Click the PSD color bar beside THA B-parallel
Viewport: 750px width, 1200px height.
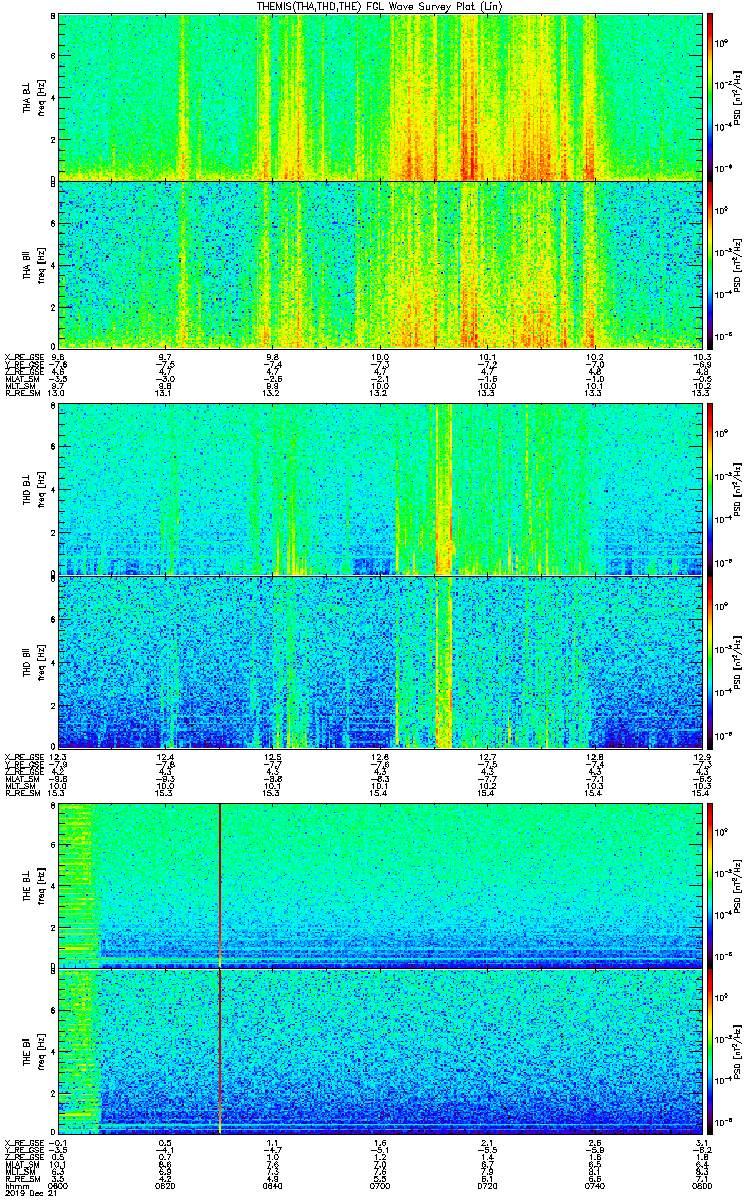(710, 264)
